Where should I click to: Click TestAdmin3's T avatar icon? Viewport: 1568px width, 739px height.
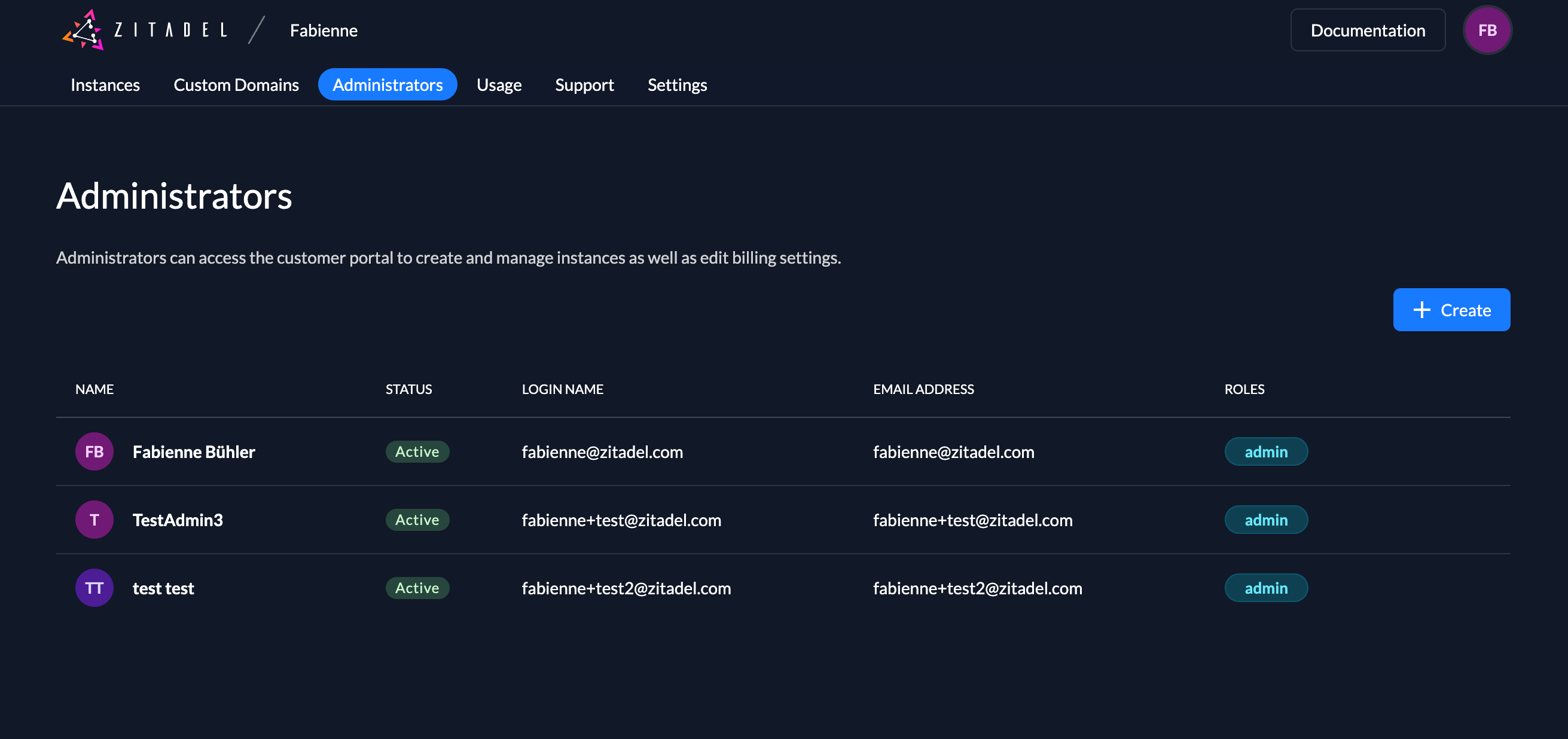[94, 519]
